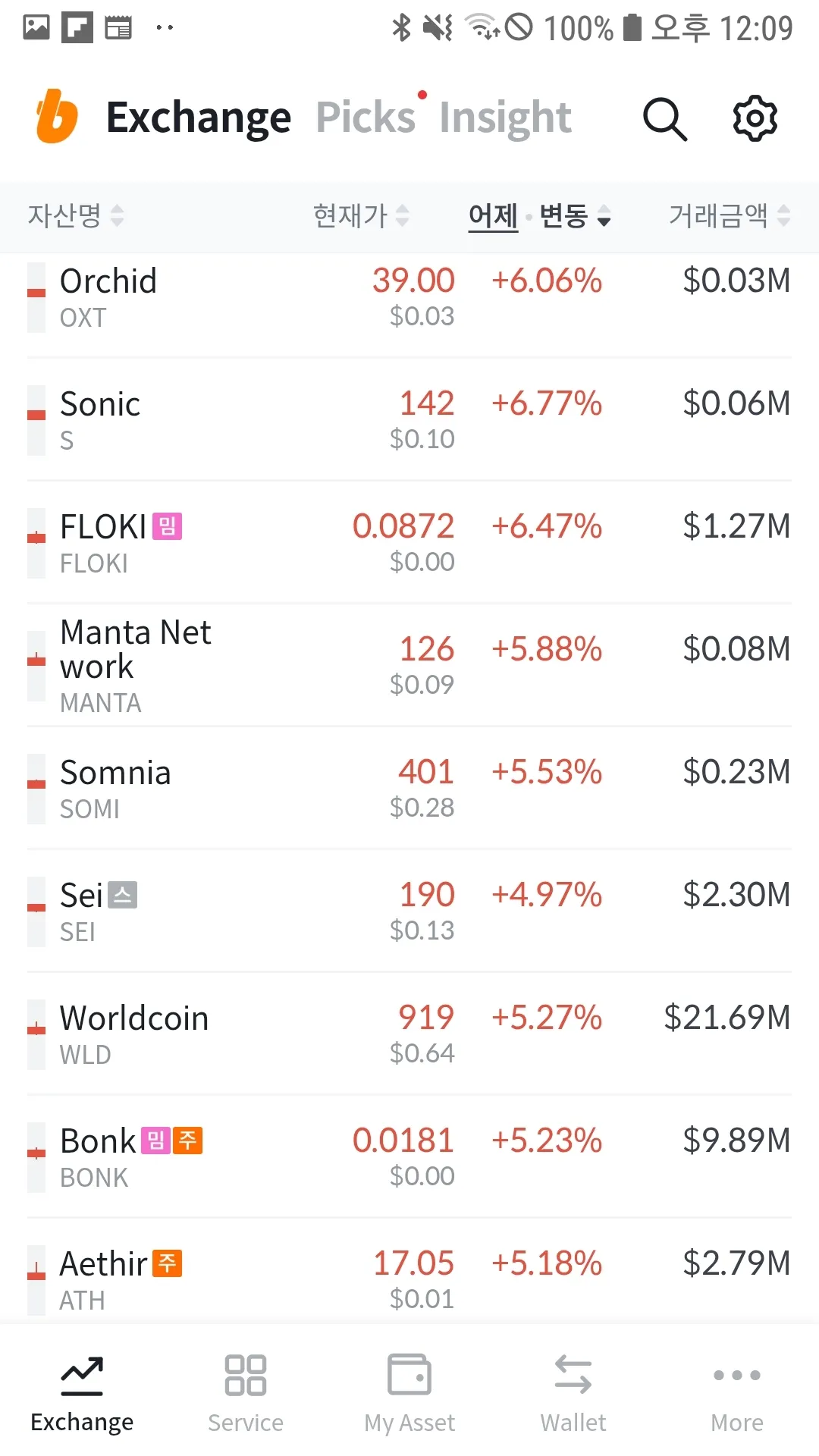Switch to the Insight tab
Viewport: 819px width, 1456px height.
[x=504, y=118]
